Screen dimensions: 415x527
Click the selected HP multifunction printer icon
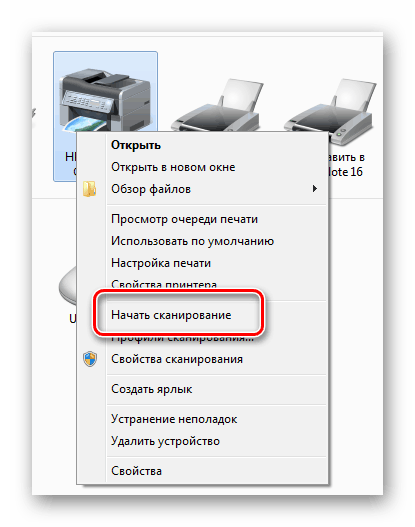pos(105,100)
